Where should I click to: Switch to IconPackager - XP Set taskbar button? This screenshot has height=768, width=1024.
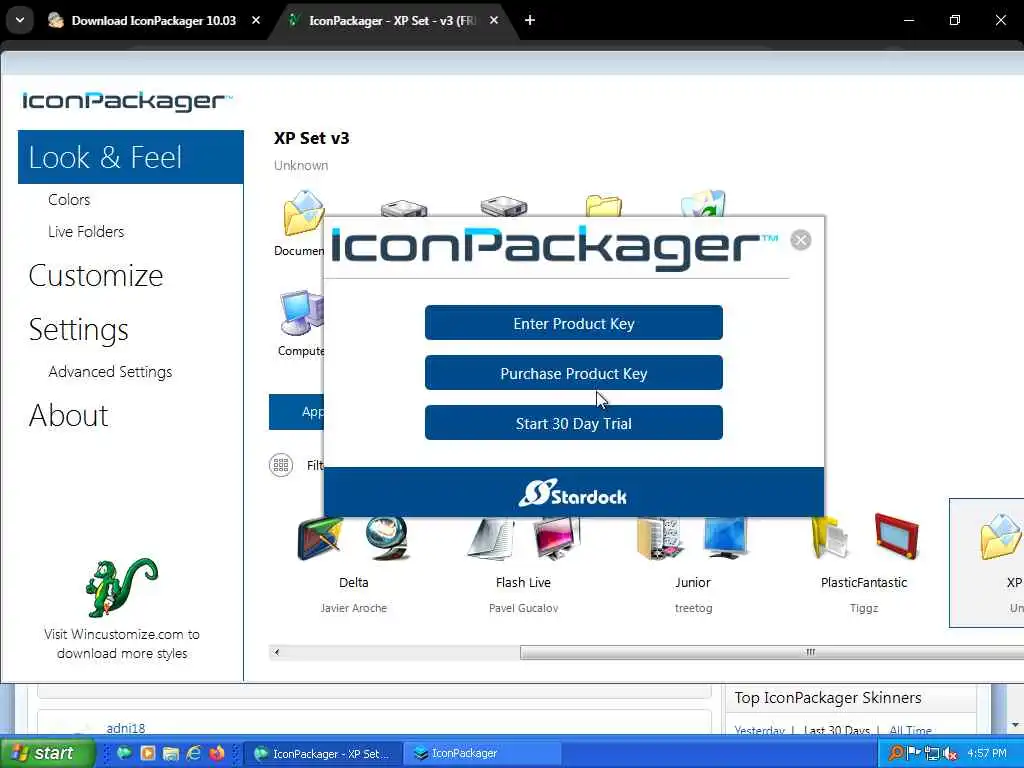(x=321, y=753)
